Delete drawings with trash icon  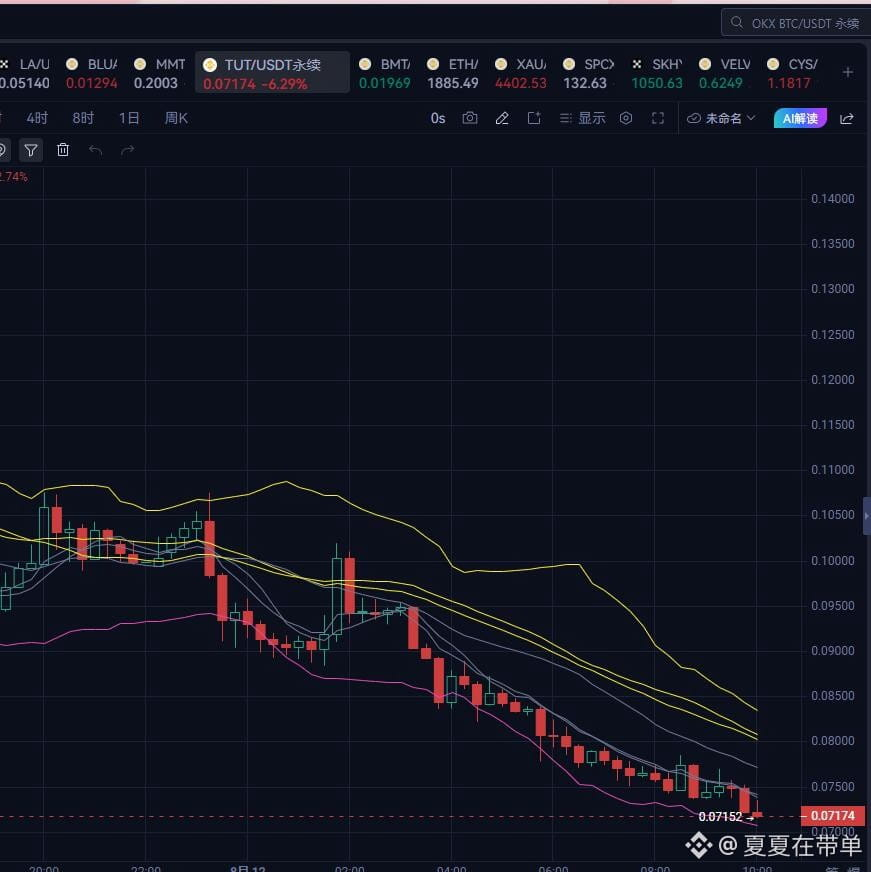[x=63, y=150]
